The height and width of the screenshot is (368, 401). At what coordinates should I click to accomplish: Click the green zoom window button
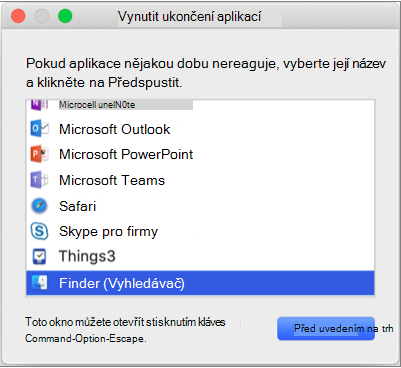pyautogui.click(x=65, y=16)
